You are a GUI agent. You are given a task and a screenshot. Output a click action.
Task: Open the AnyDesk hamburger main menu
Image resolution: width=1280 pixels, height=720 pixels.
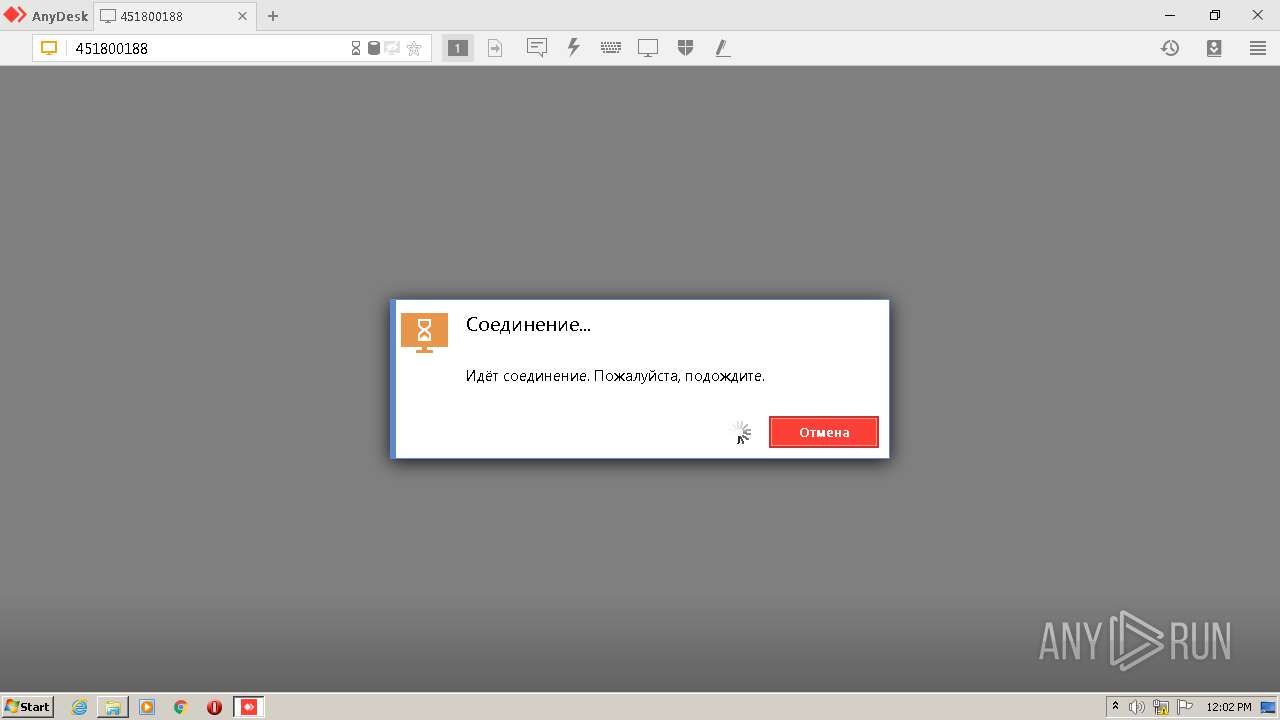coord(1258,48)
